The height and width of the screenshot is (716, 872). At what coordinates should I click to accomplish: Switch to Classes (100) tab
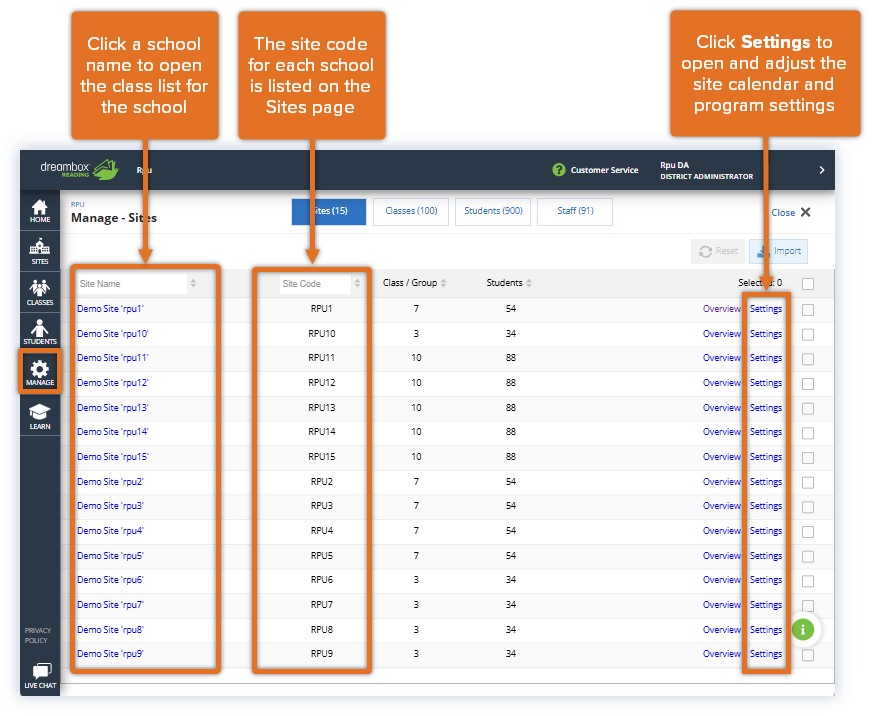[411, 211]
